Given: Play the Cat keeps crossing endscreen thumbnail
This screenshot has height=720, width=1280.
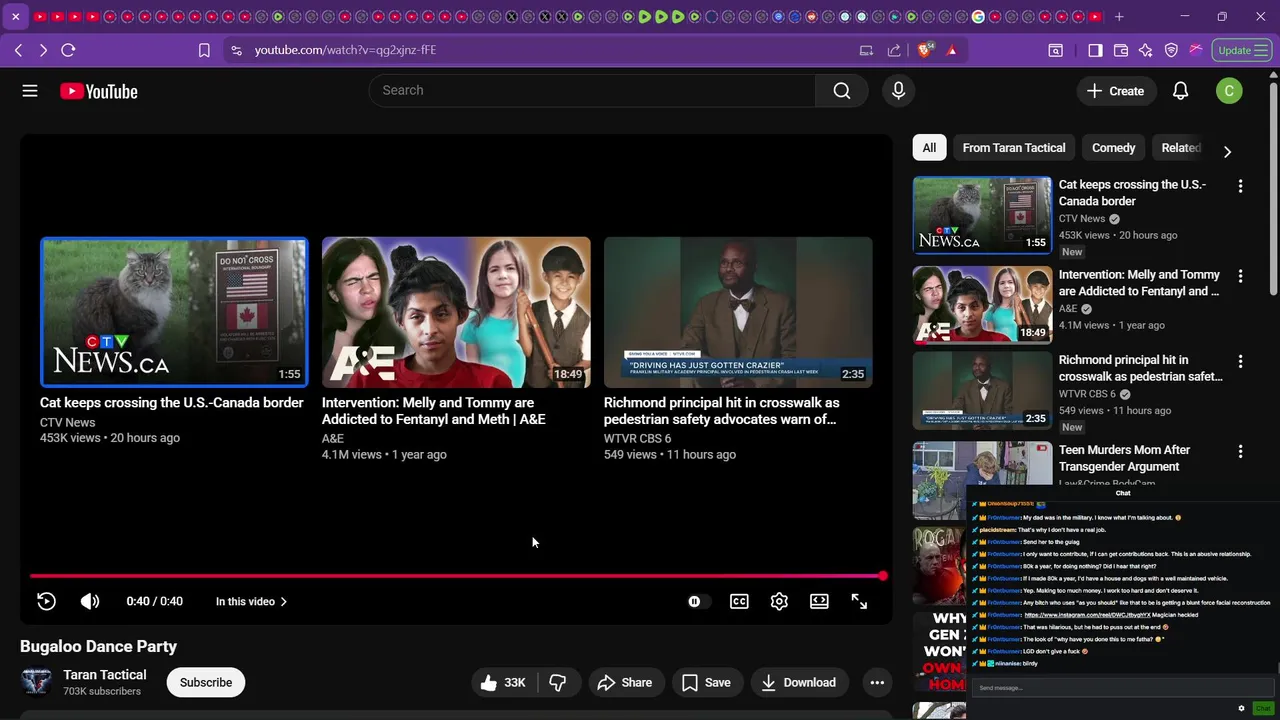Looking at the screenshot, I should coord(174,312).
